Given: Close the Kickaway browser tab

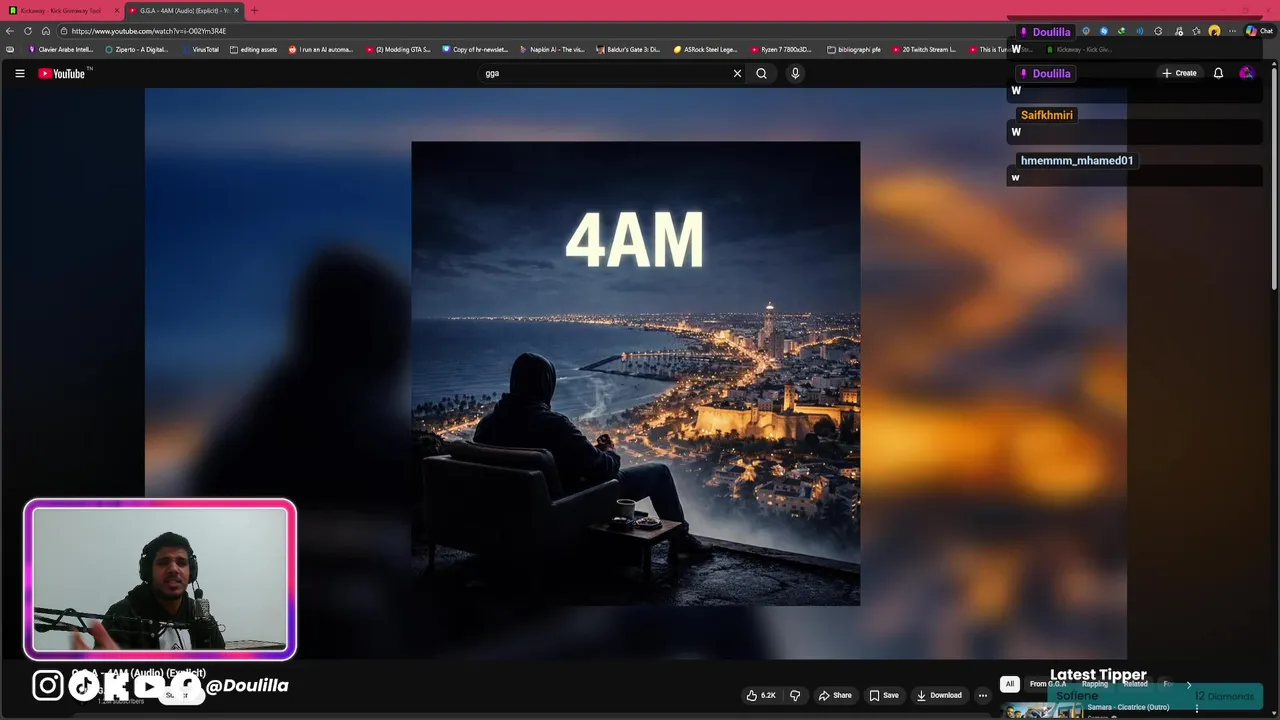Looking at the screenshot, I should pos(116,10).
